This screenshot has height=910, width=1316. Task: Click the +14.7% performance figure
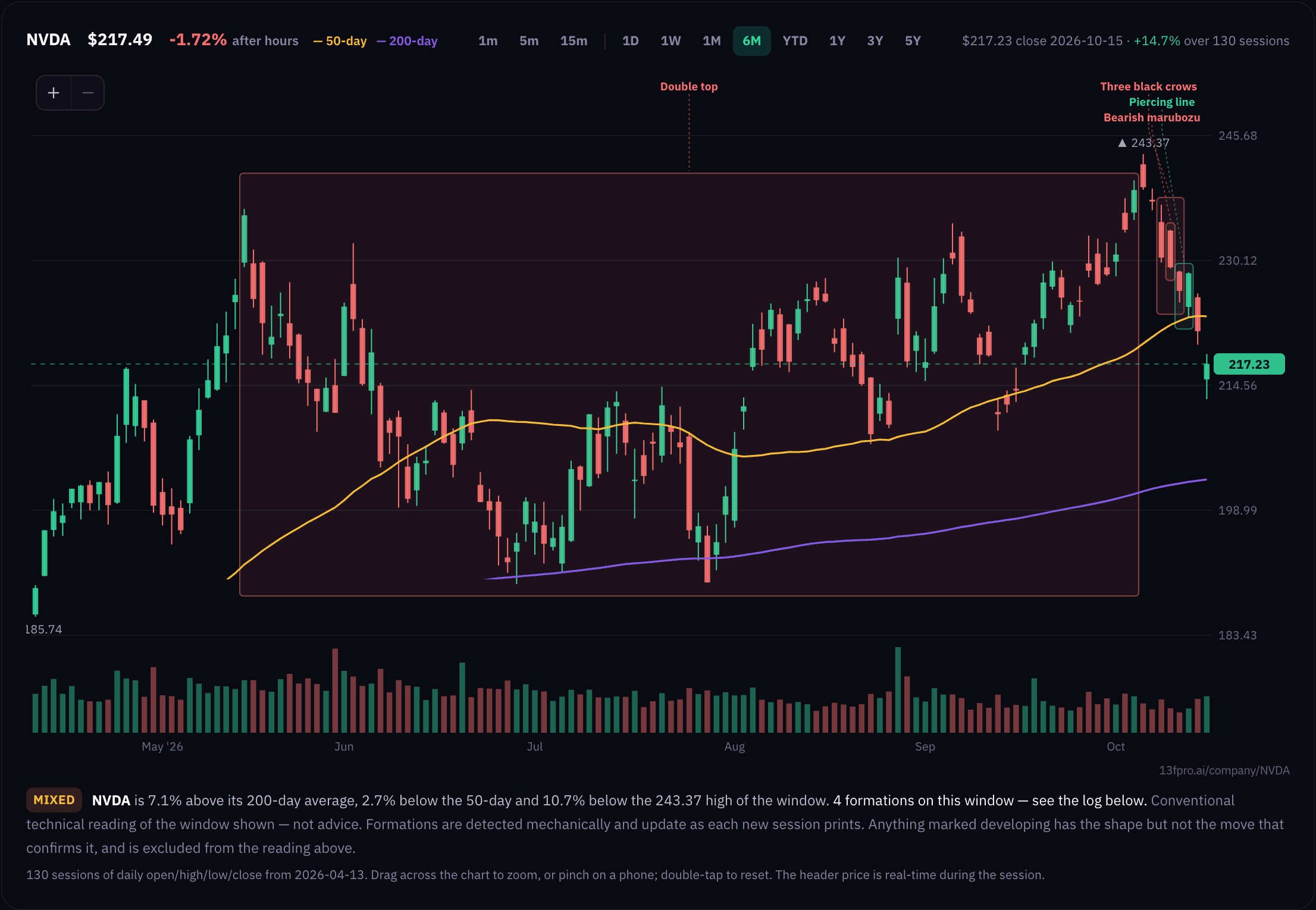[1157, 41]
